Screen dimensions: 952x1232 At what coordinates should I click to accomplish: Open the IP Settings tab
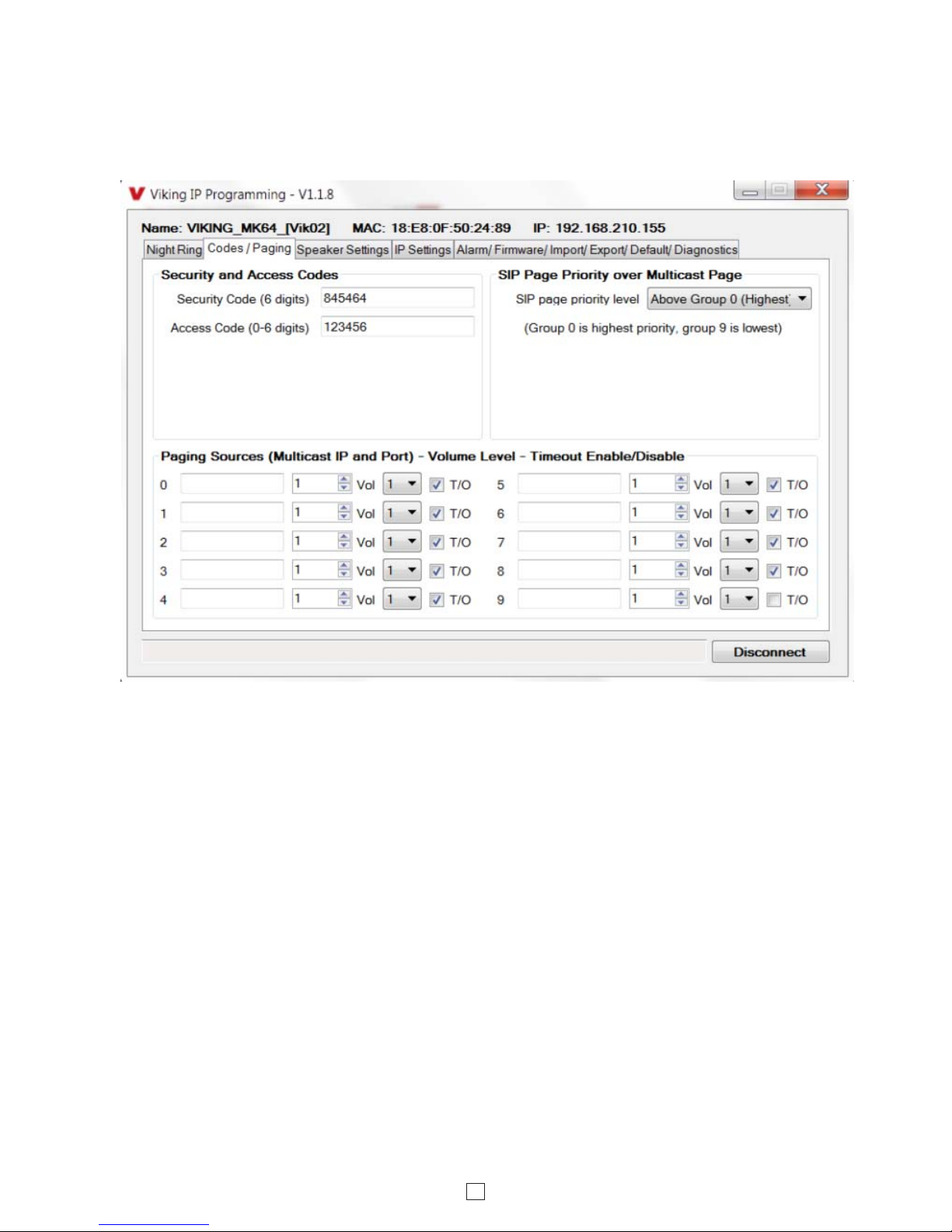pos(423,250)
